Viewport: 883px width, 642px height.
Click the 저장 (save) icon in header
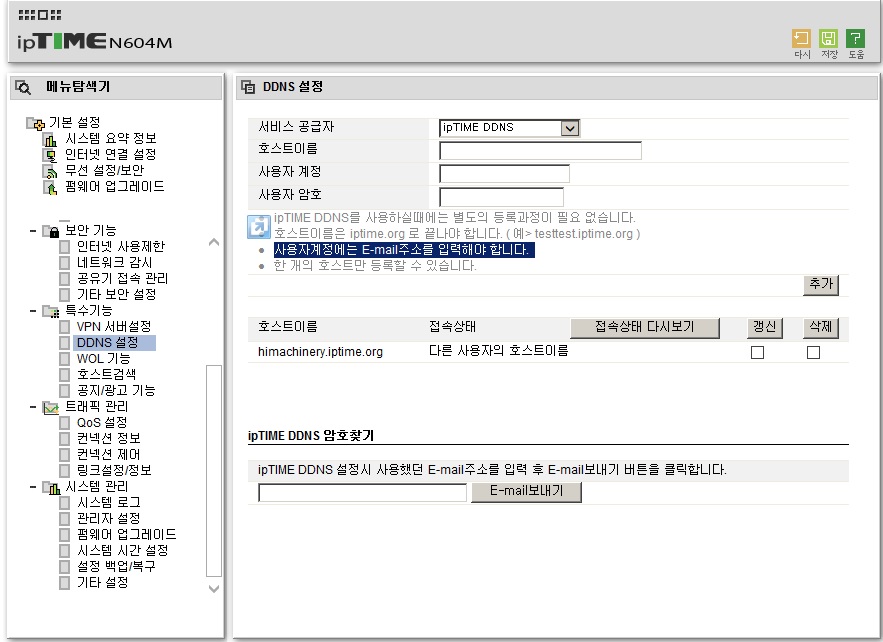click(828, 38)
